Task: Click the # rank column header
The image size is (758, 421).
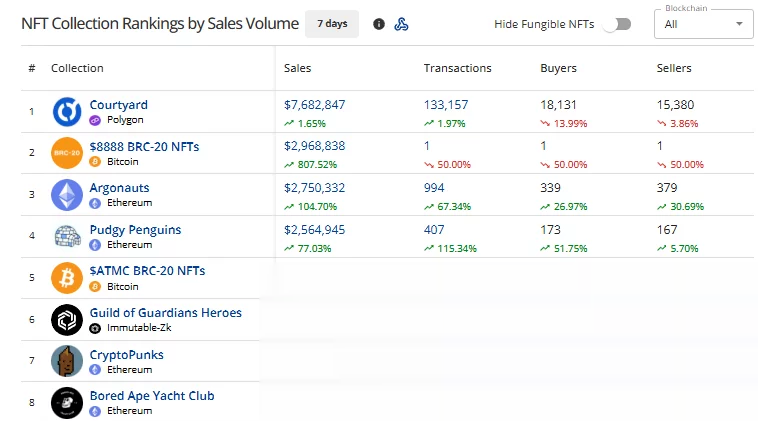Action: click(32, 68)
